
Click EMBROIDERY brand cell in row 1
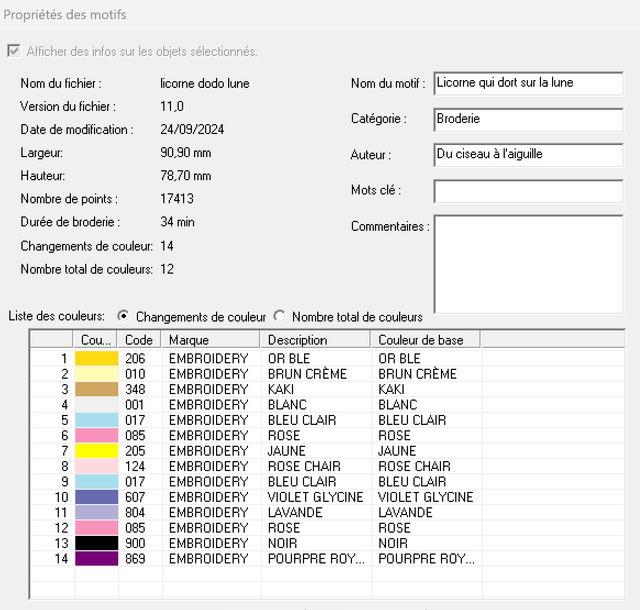click(209, 358)
